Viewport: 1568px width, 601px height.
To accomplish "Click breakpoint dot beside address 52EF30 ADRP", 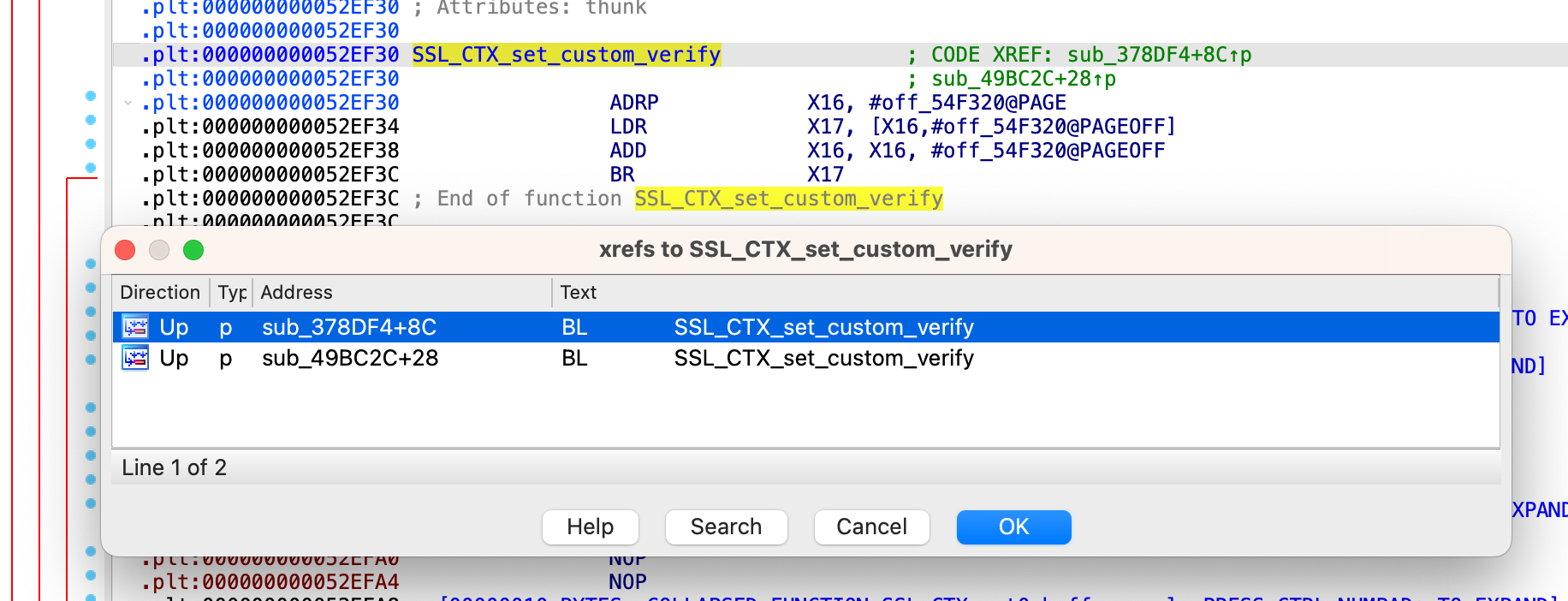I will point(90,96).
